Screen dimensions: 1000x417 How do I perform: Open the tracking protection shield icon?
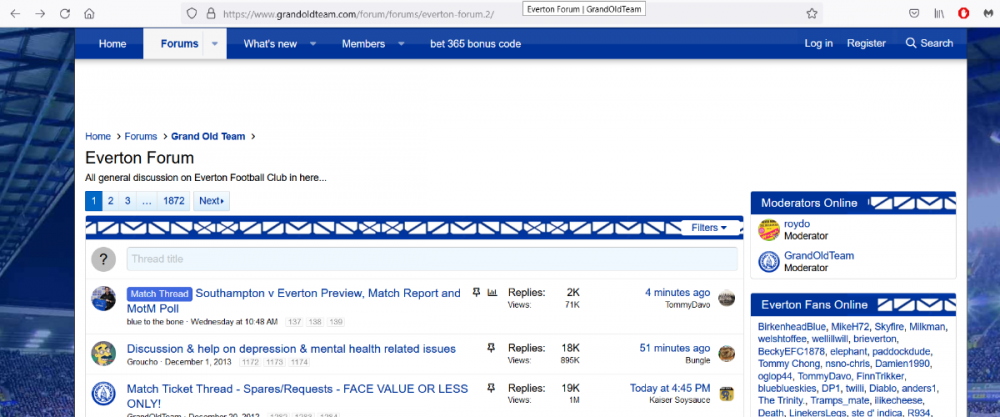point(192,14)
